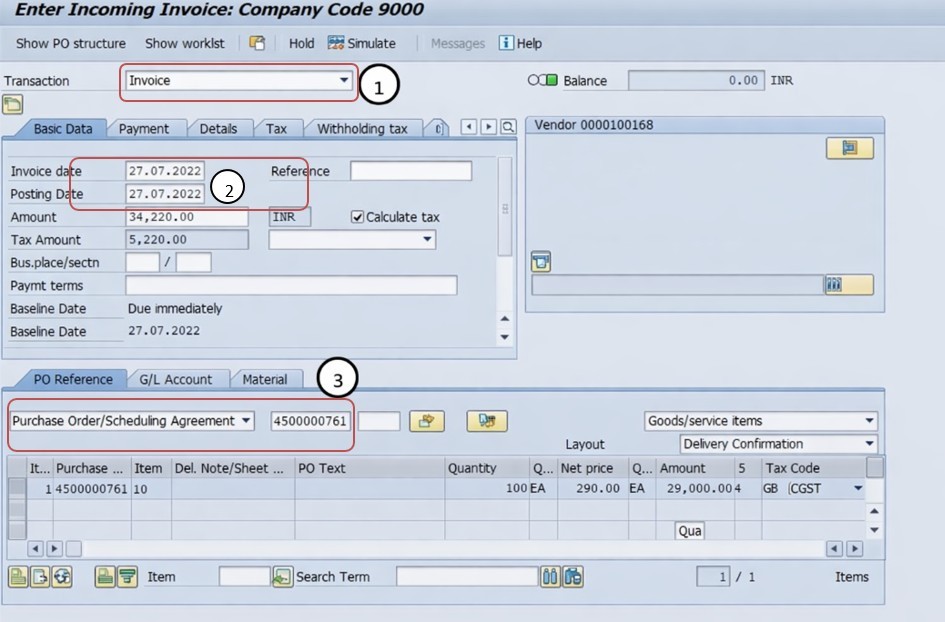This screenshot has width=945, height=622.
Task: Click the search icon next to Search Term
Action: pos(282,577)
